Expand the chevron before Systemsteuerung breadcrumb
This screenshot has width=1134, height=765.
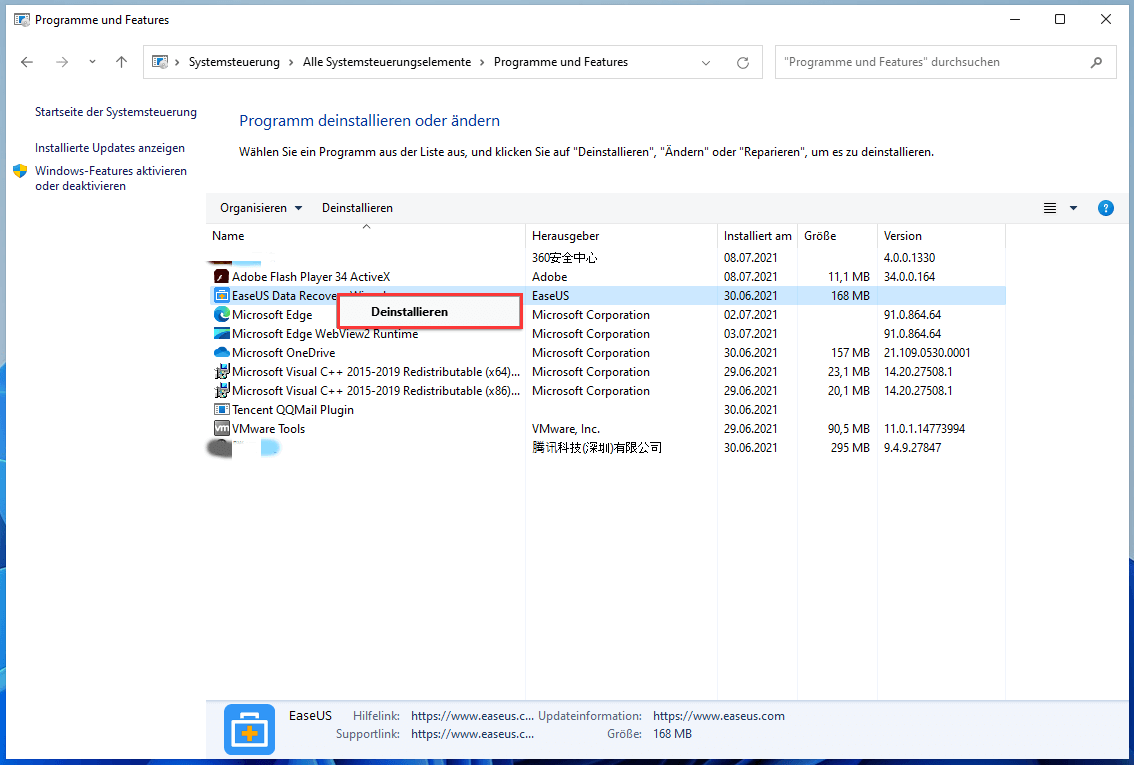click(177, 62)
